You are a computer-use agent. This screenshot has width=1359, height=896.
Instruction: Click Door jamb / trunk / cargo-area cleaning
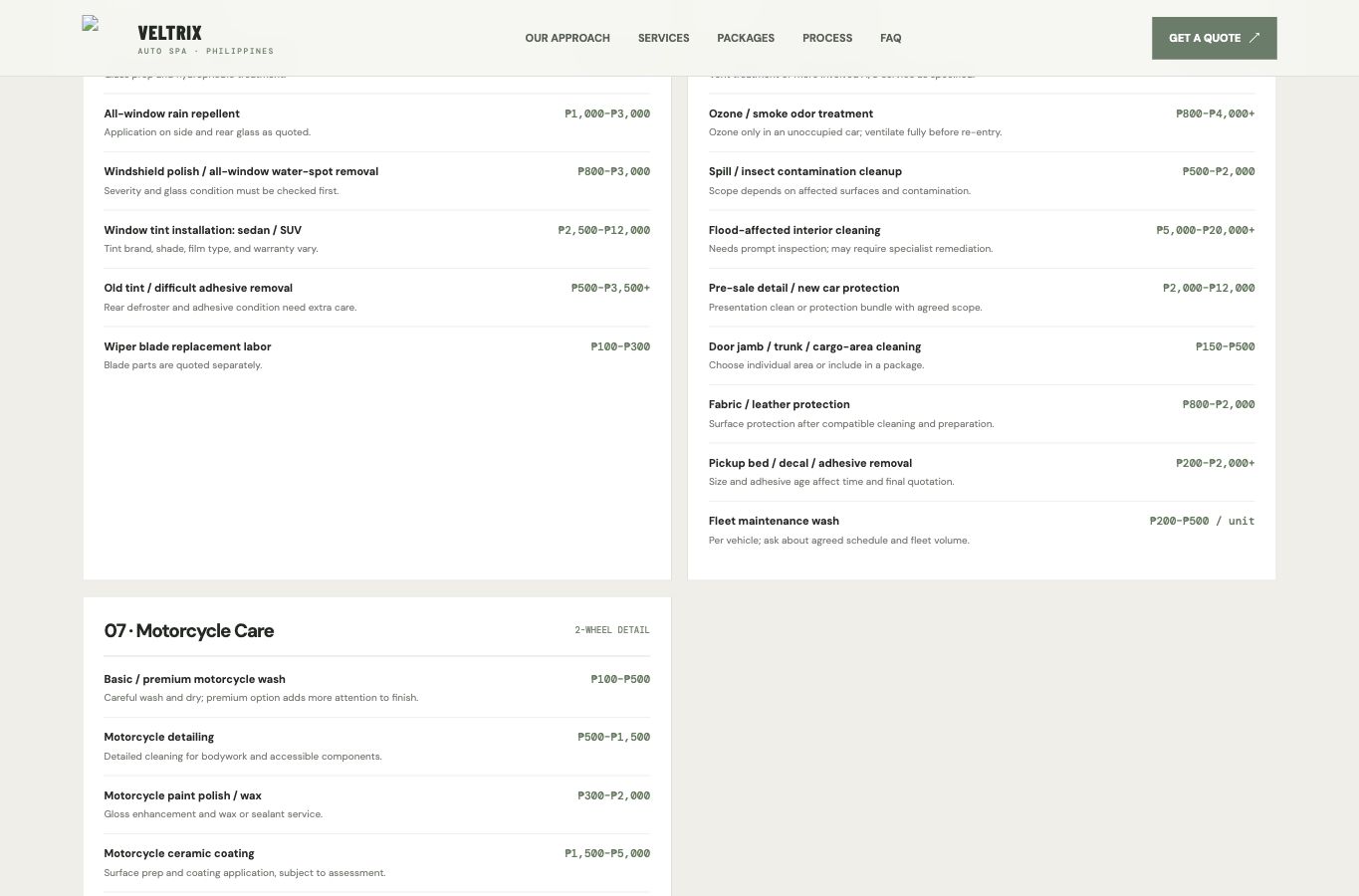click(814, 346)
